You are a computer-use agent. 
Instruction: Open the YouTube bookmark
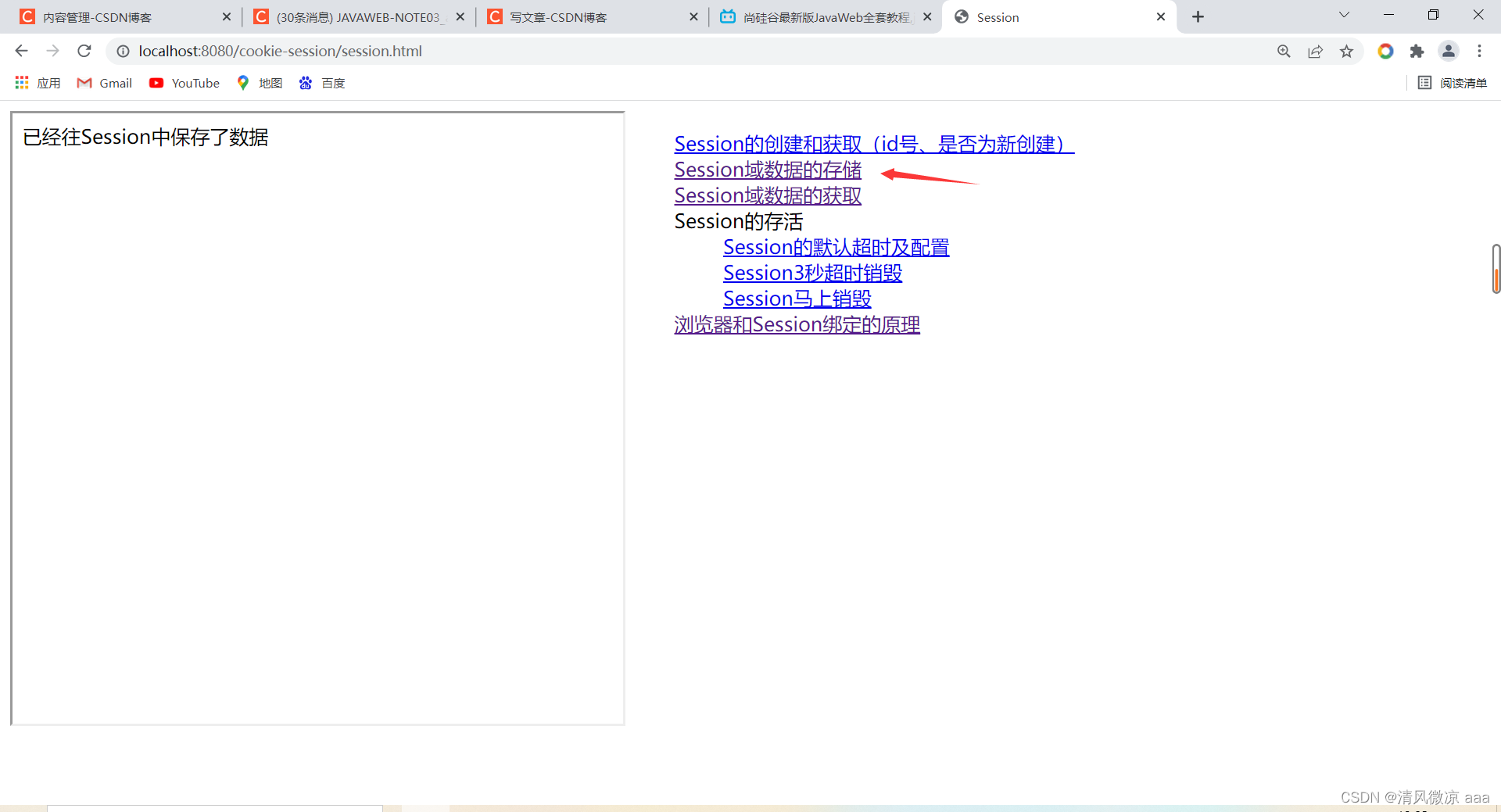184,83
